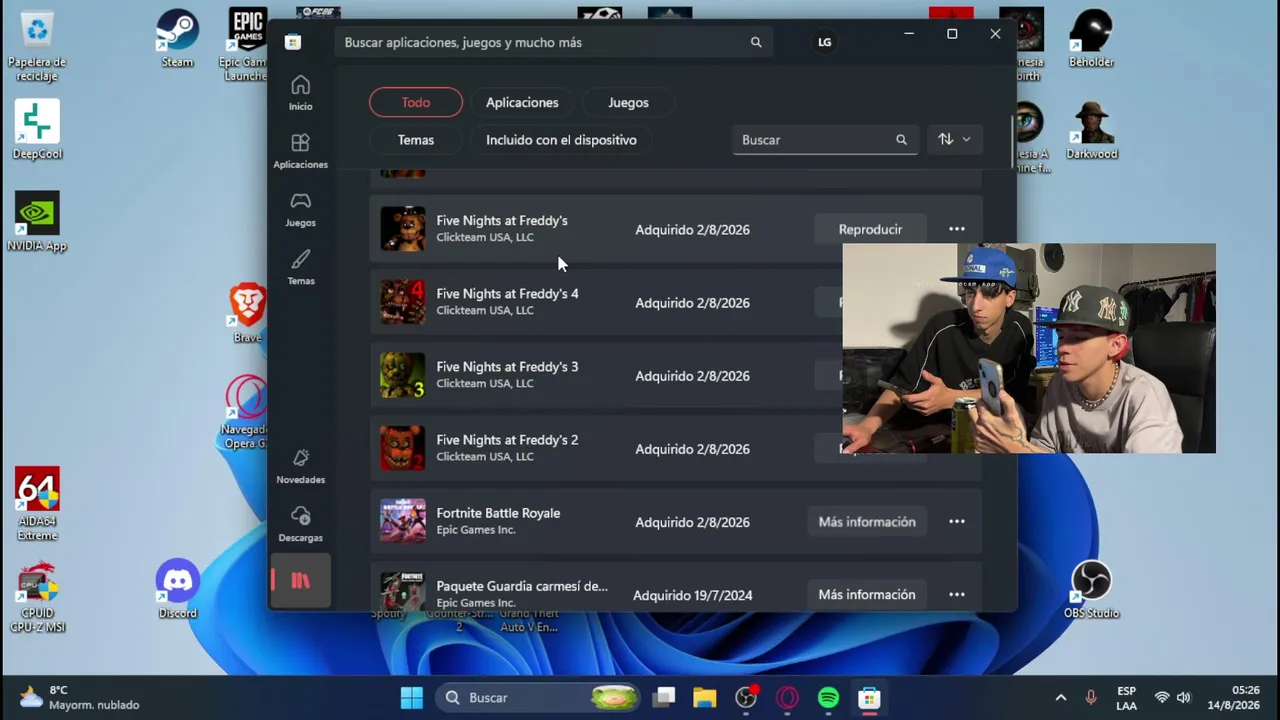Select the Darkwood desktop shortcut
The height and width of the screenshot is (720, 1280).
[x=1091, y=131]
